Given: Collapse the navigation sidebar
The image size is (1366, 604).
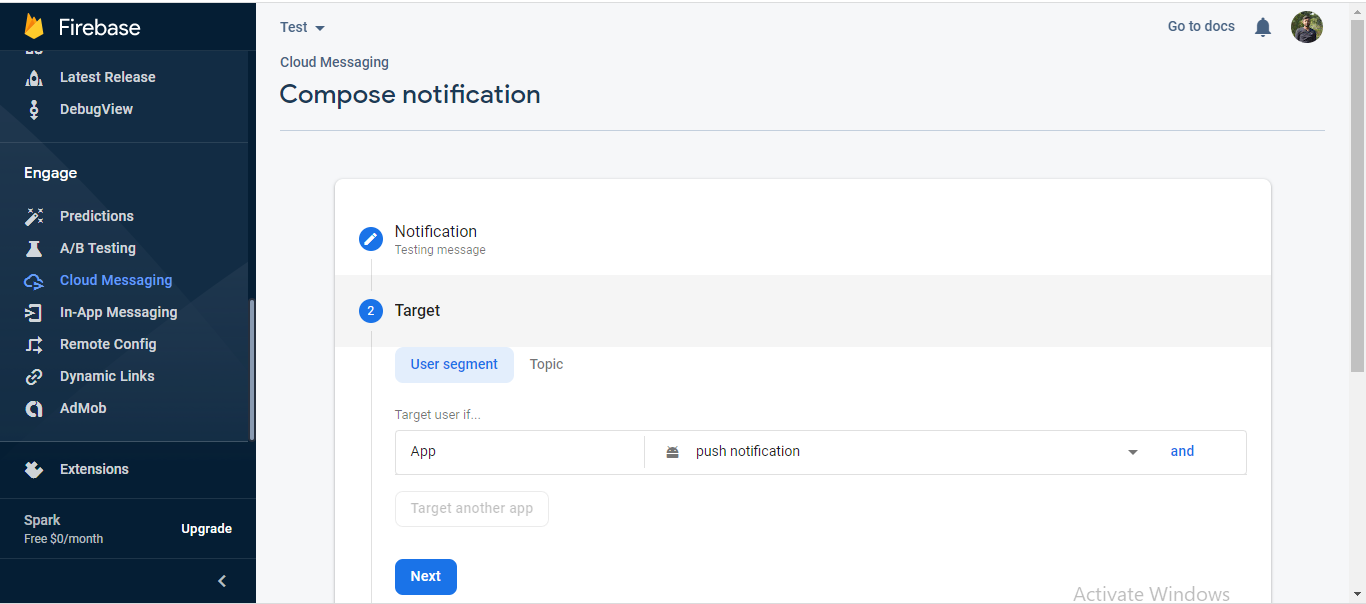Looking at the screenshot, I should coord(221,581).
